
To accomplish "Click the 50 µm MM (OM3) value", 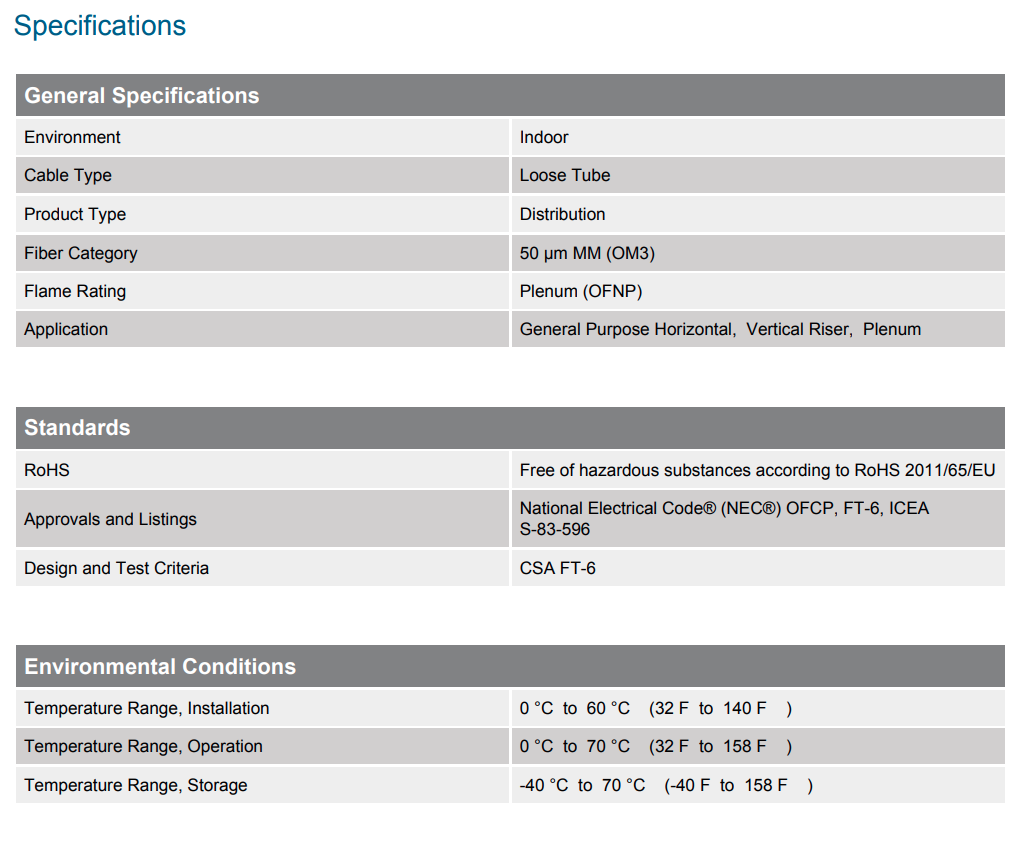I will point(587,253).
